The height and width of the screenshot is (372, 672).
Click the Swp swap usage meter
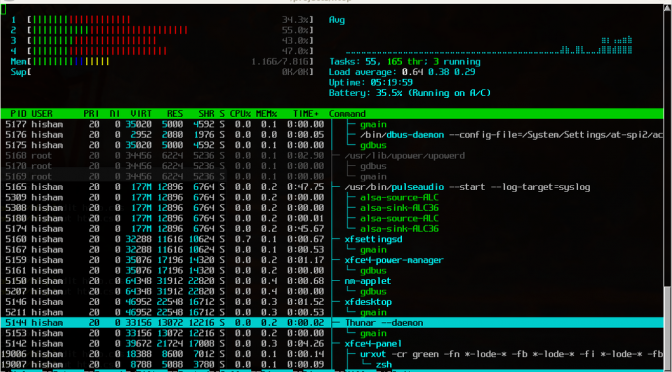point(162,72)
